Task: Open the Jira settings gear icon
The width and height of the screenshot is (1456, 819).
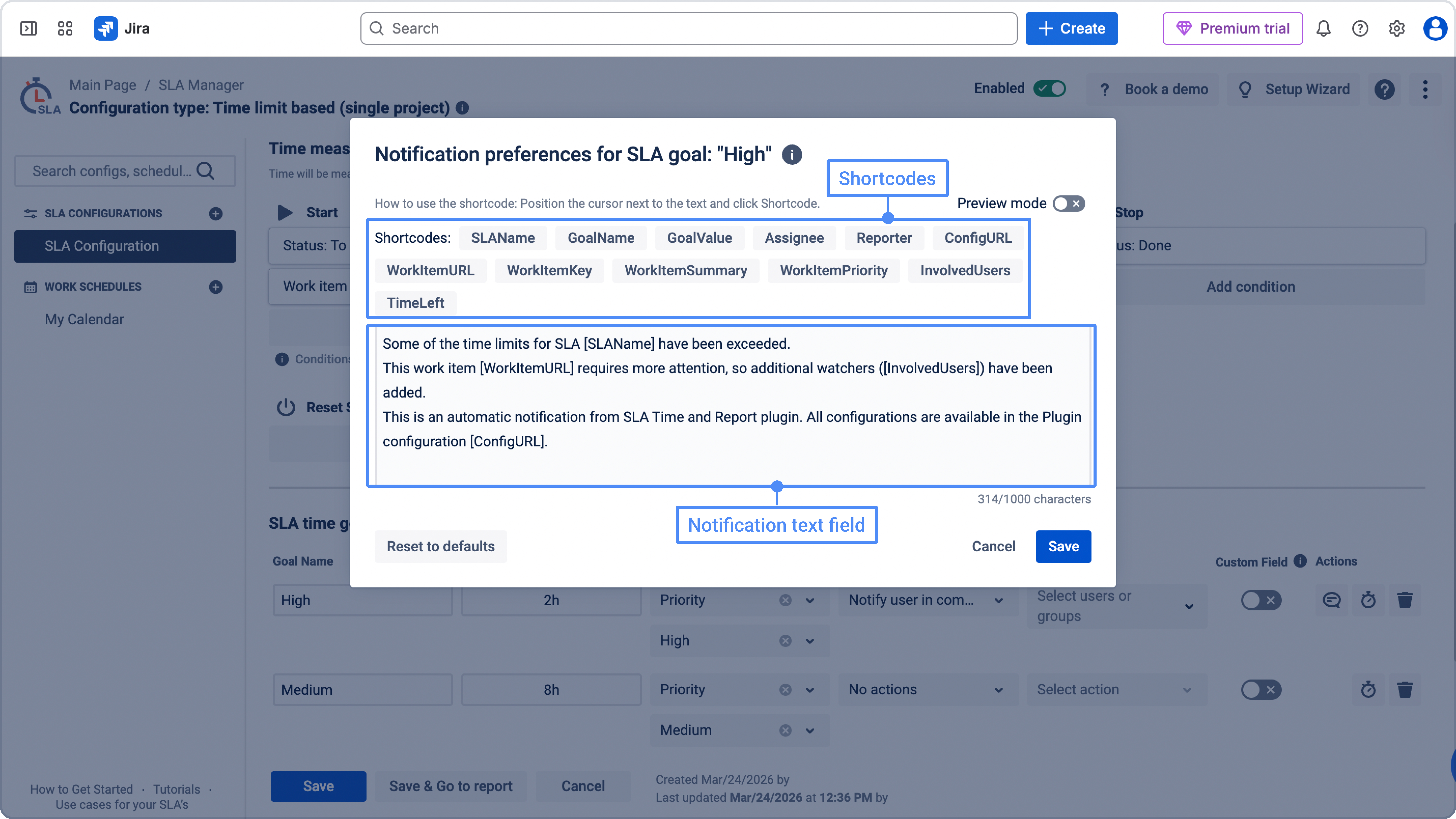Action: [1397, 28]
